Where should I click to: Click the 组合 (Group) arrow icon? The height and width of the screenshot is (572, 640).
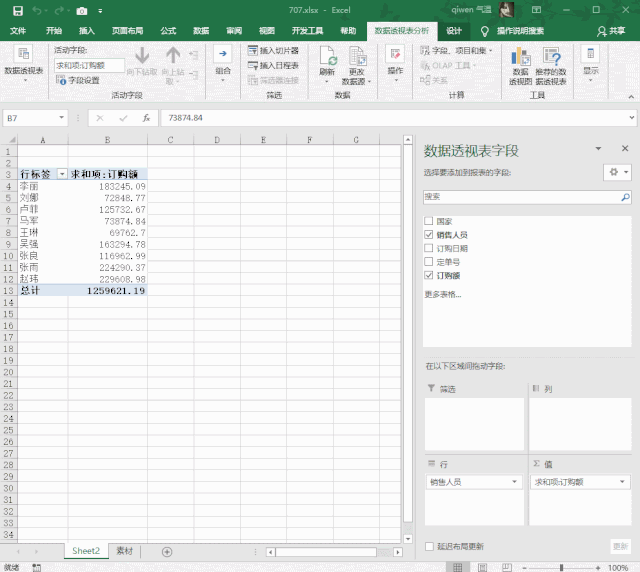pyautogui.click(x=223, y=53)
